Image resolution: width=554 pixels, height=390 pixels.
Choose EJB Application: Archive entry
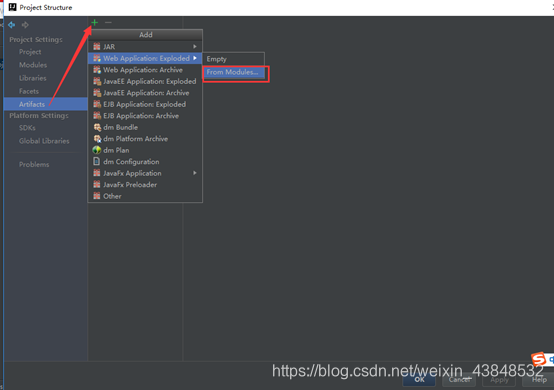[x=145, y=116]
